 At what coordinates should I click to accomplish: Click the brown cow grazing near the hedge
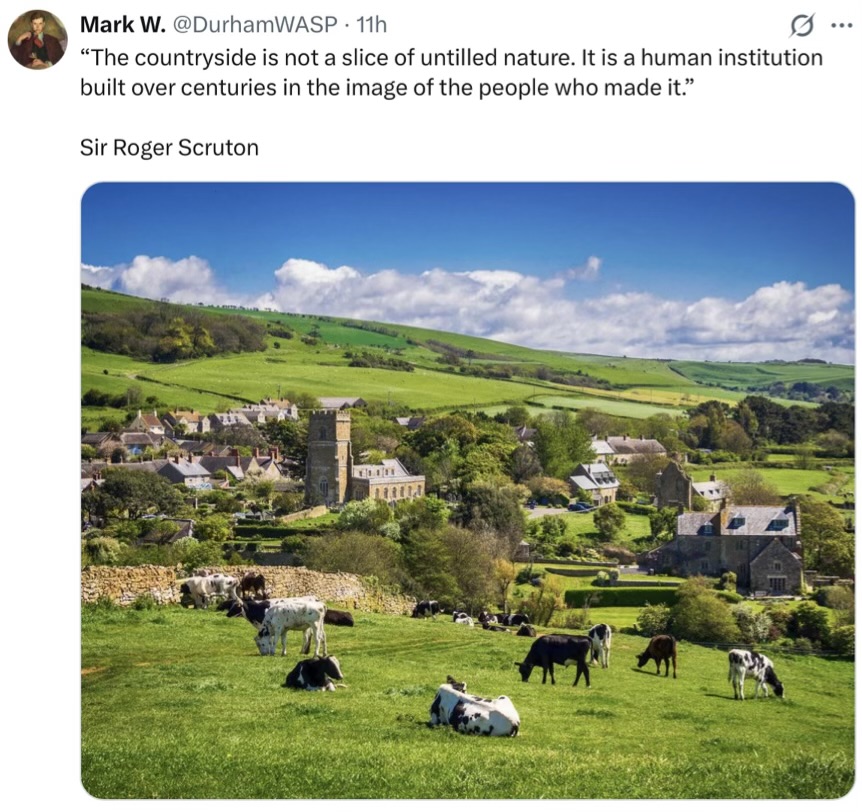tap(658, 652)
